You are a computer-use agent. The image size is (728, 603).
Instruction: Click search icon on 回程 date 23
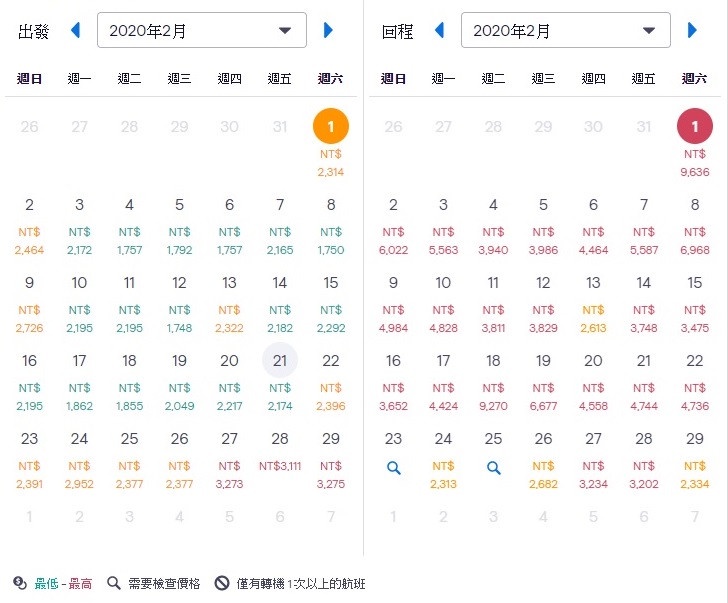click(394, 468)
